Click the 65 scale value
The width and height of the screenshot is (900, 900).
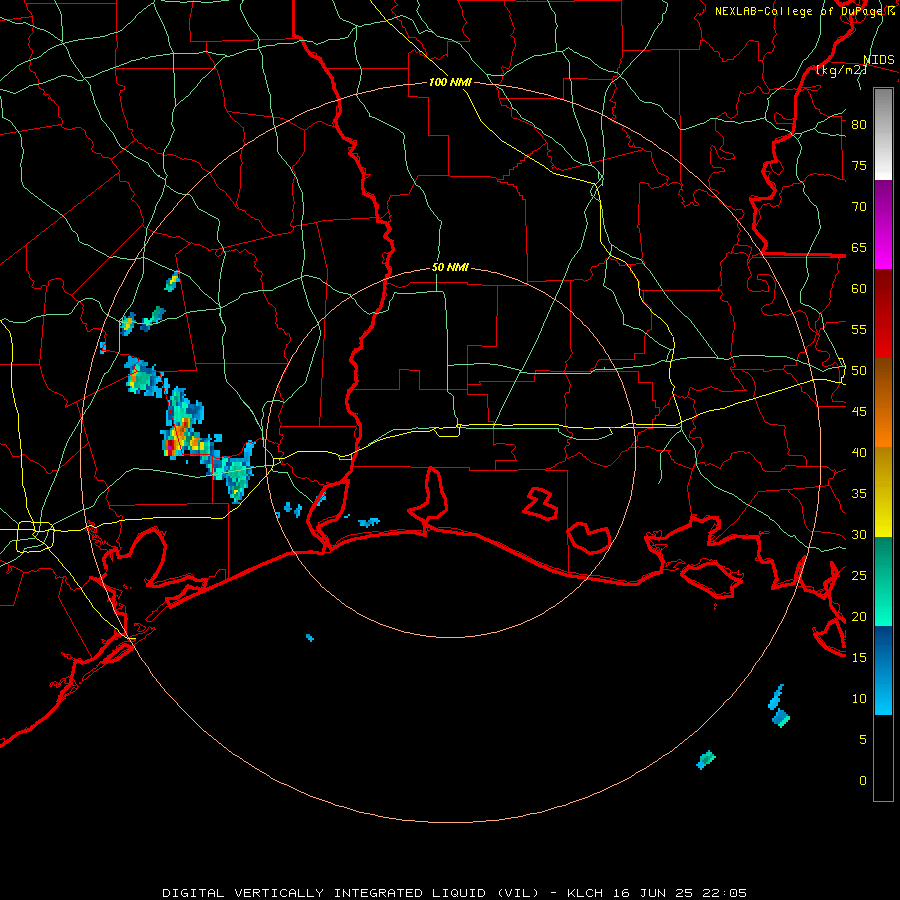pyautogui.click(x=859, y=247)
